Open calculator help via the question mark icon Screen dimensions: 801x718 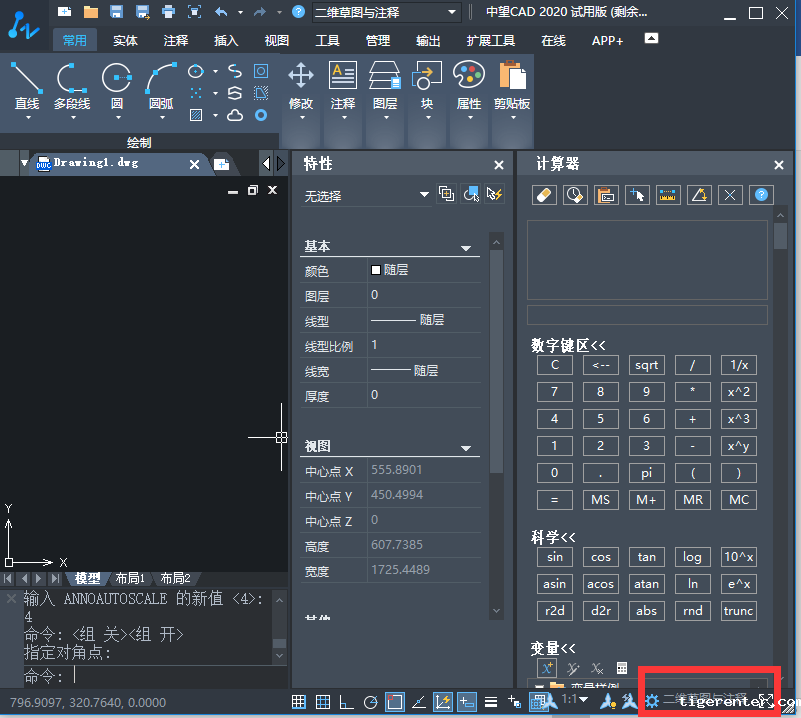click(x=761, y=194)
